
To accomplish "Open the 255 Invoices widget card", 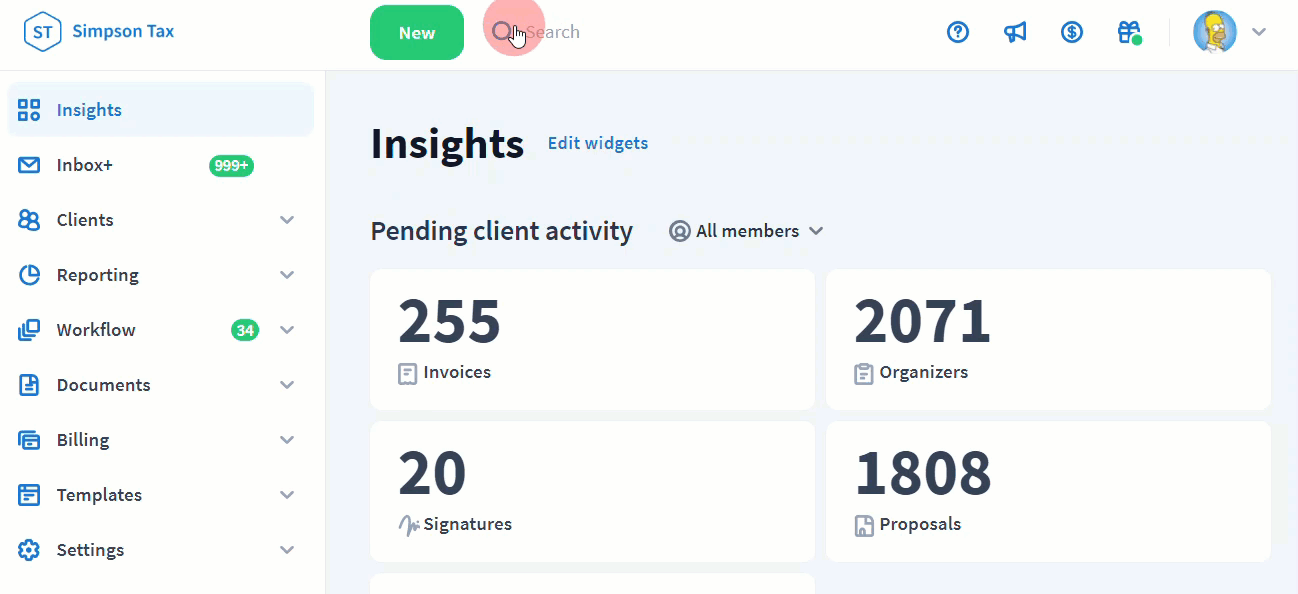I will click(592, 339).
